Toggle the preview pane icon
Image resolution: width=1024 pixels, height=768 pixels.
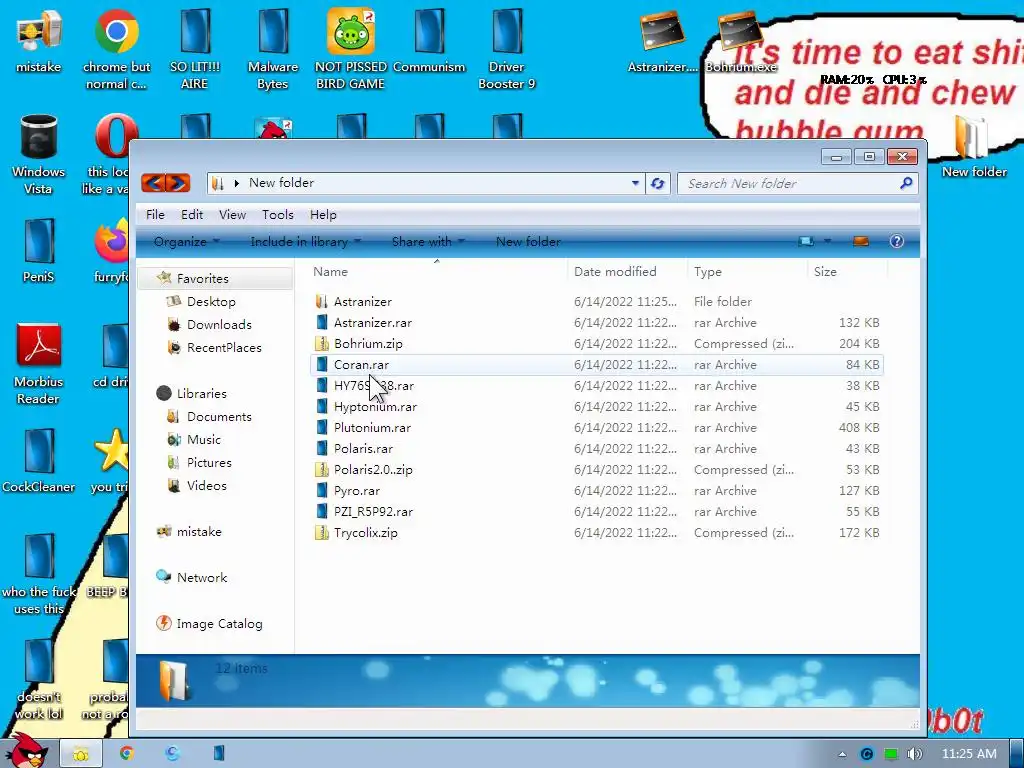click(861, 242)
